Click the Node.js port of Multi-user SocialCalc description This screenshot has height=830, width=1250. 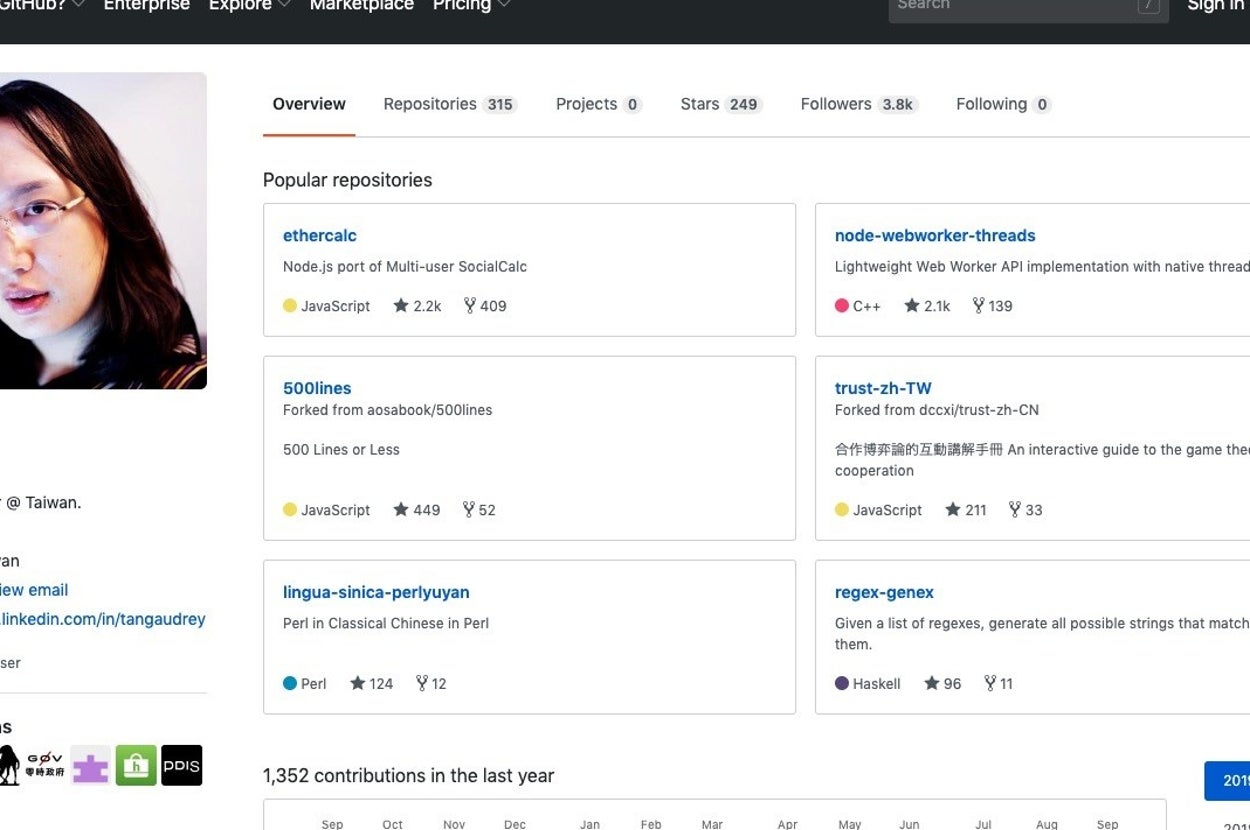[x=405, y=267]
